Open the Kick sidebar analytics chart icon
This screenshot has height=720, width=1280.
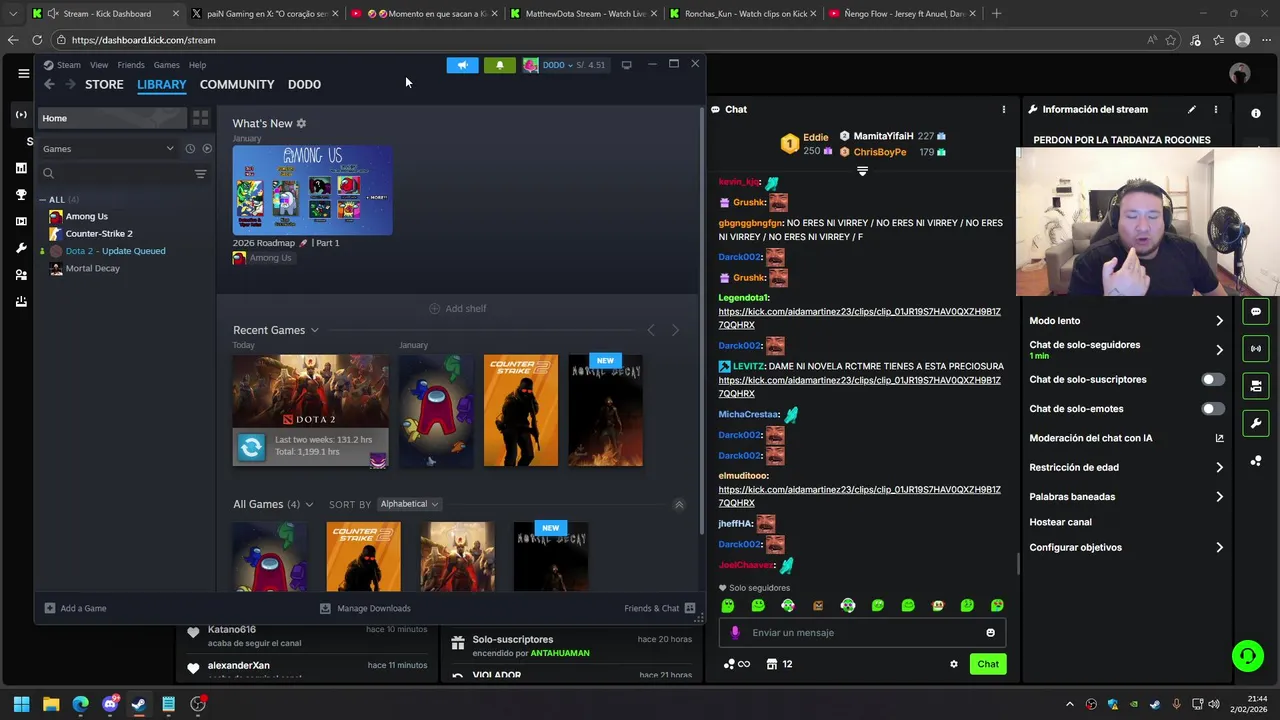tap(21, 167)
